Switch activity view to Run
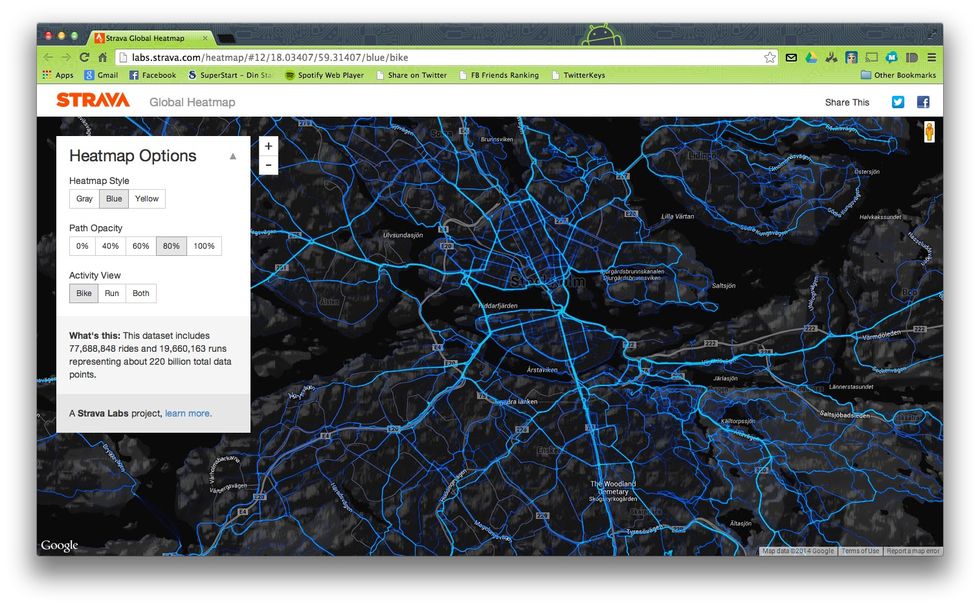This screenshot has width=980, height=607. pos(112,294)
